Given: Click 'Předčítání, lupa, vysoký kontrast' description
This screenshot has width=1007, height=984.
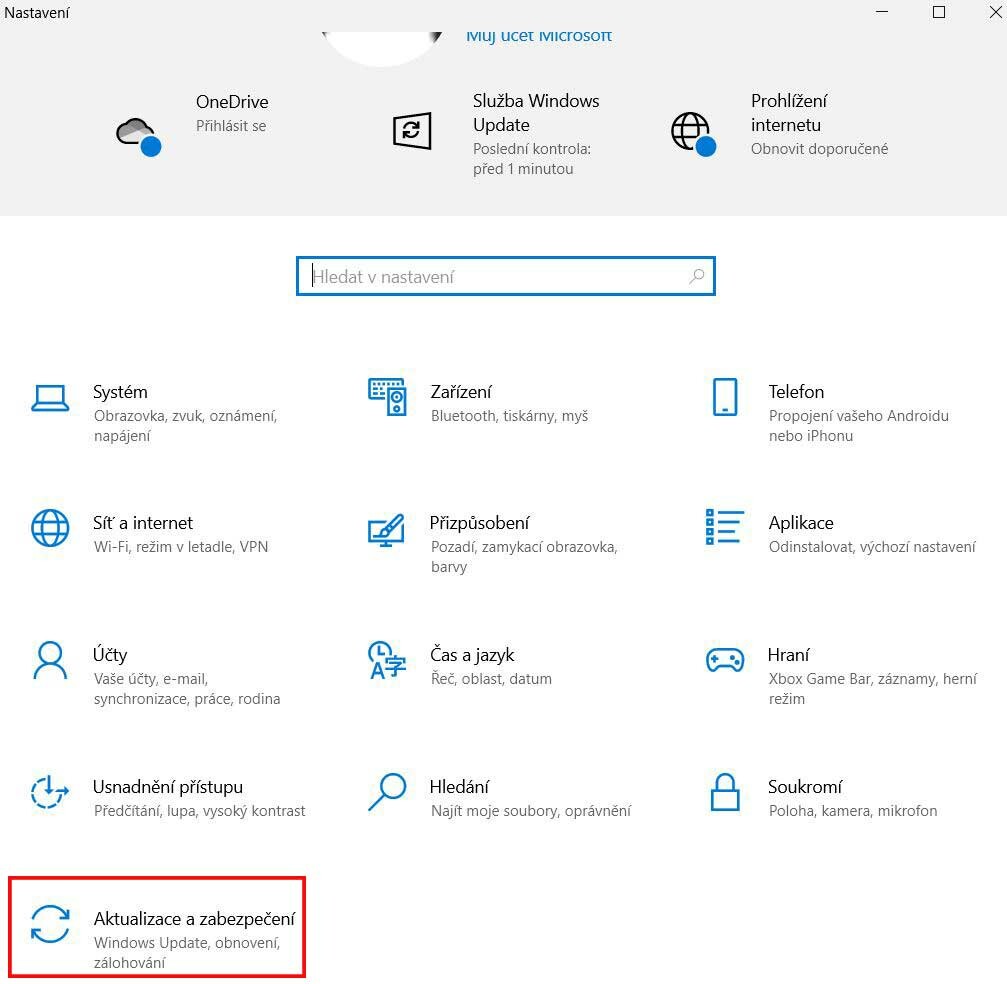Looking at the screenshot, I should (x=199, y=811).
